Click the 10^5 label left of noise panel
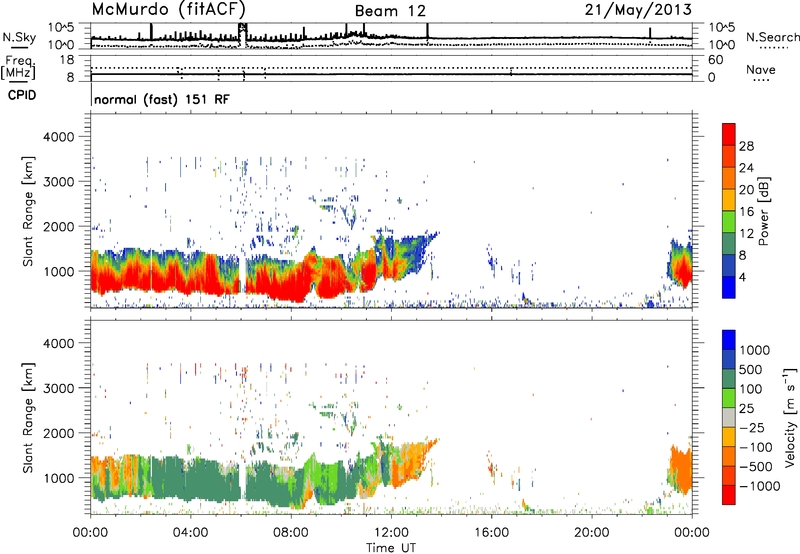The width and height of the screenshot is (800, 554). point(61,28)
